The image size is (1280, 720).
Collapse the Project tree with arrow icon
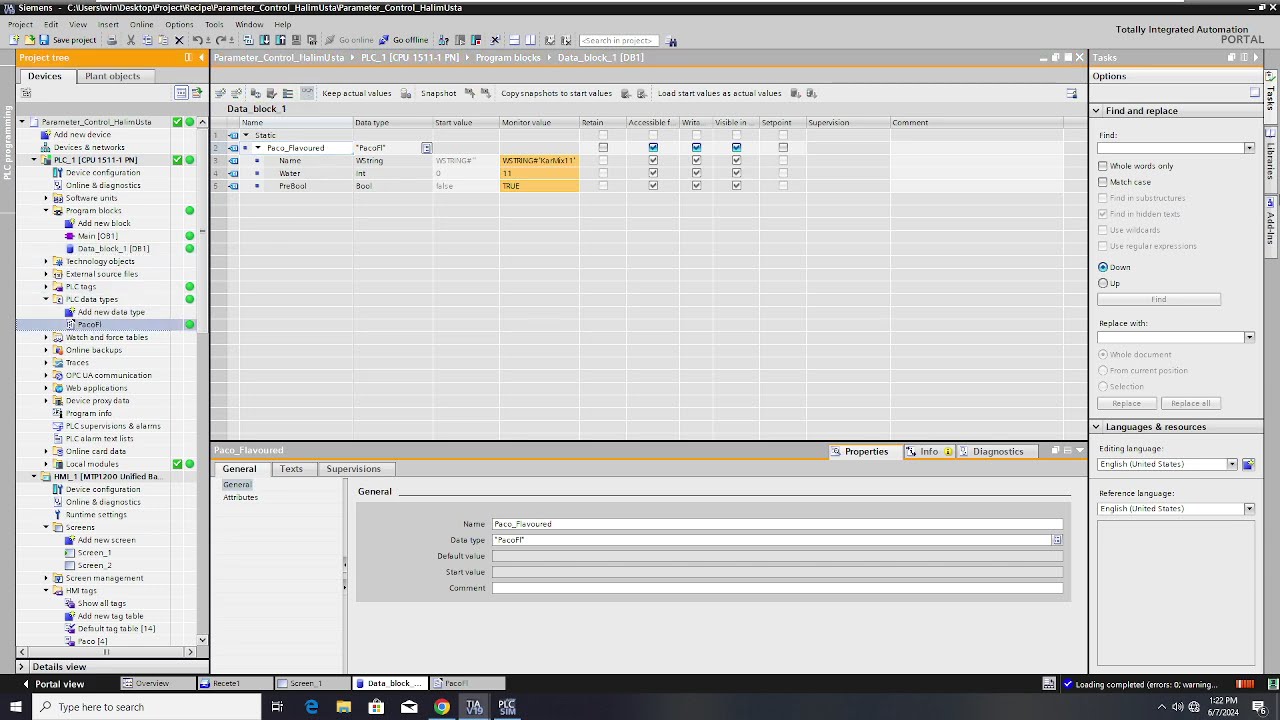click(202, 57)
